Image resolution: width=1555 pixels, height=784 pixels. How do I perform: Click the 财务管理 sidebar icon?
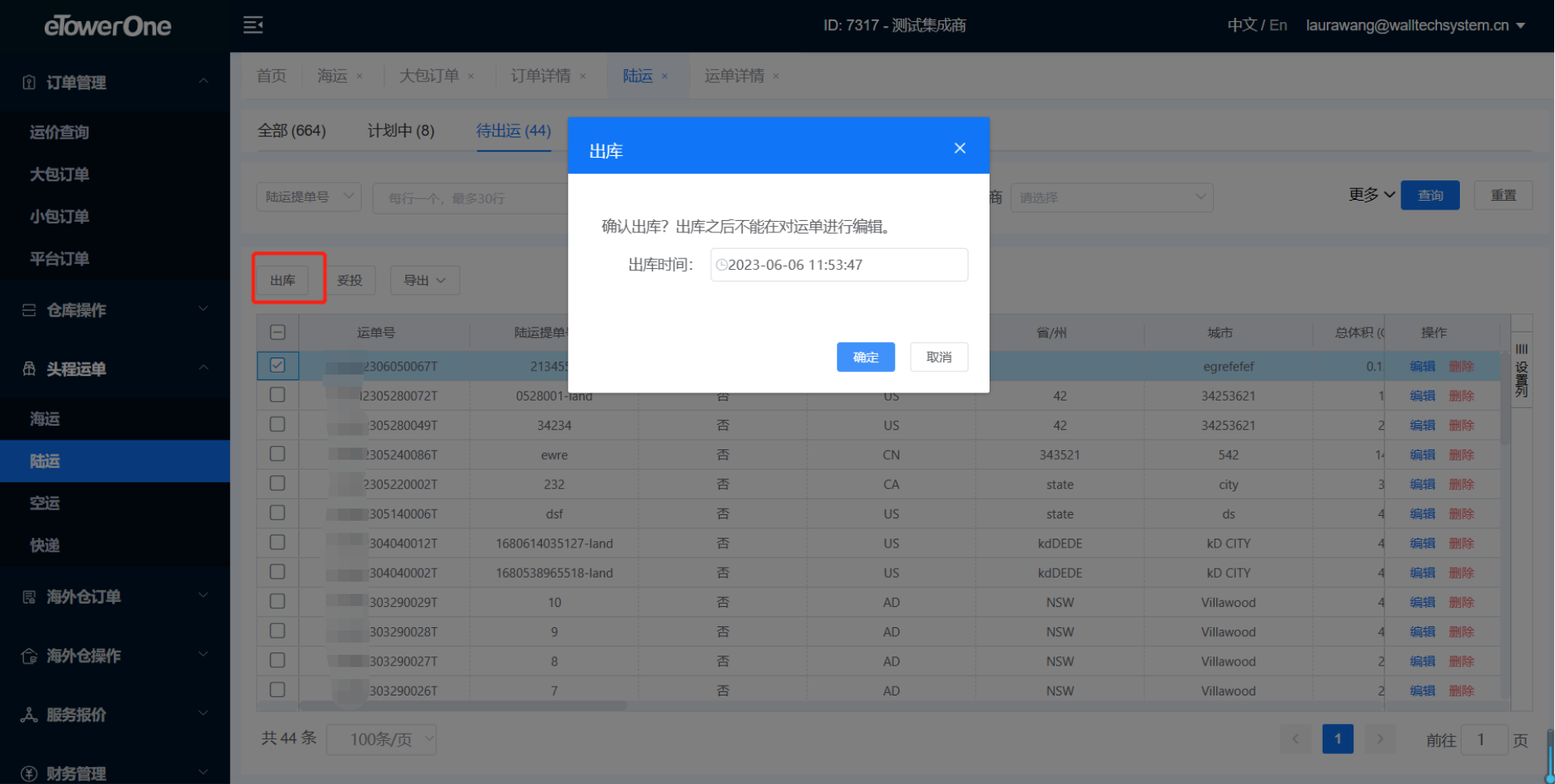[x=29, y=773]
